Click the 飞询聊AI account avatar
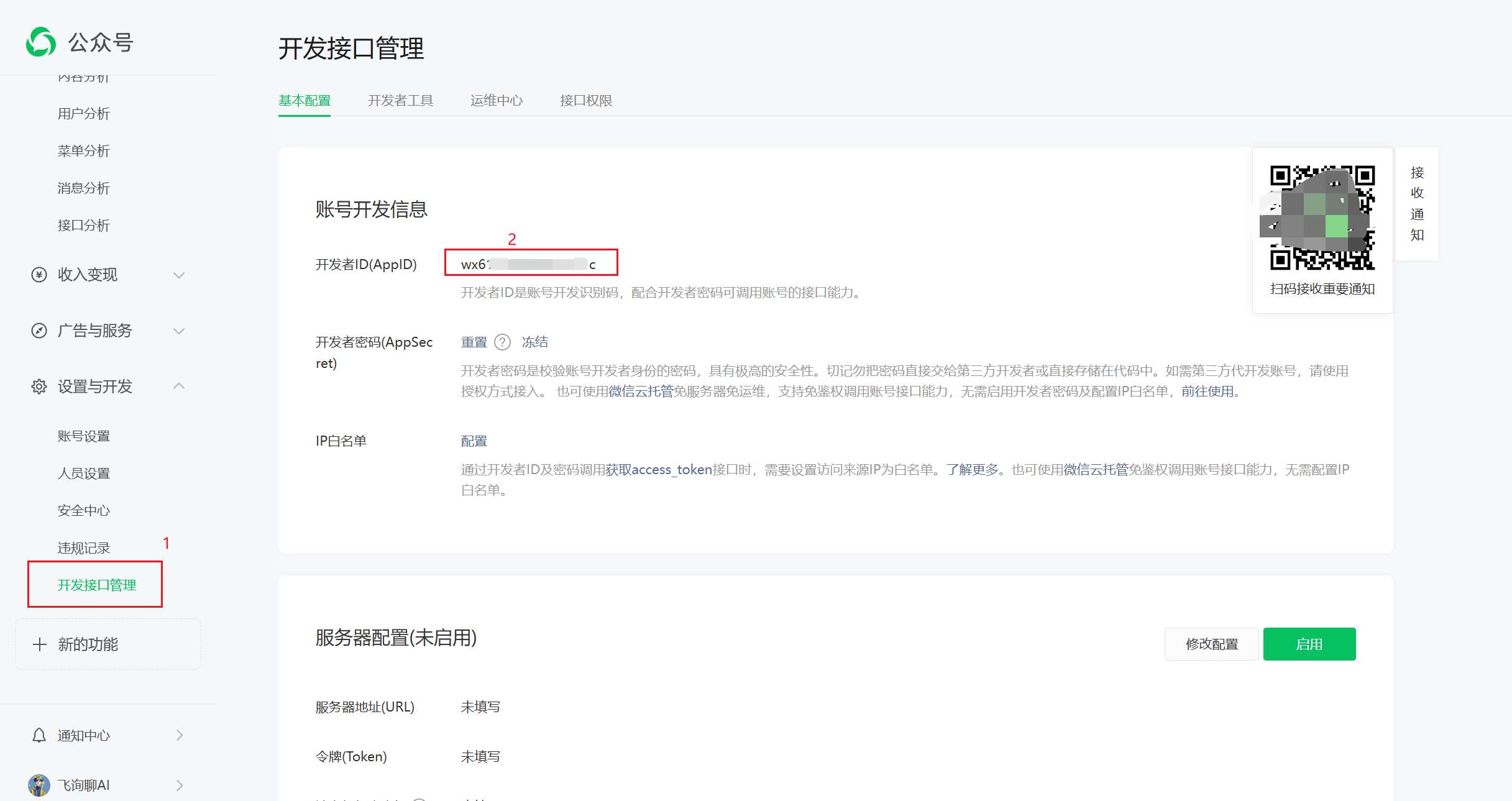The height and width of the screenshot is (801, 1512). [39, 785]
